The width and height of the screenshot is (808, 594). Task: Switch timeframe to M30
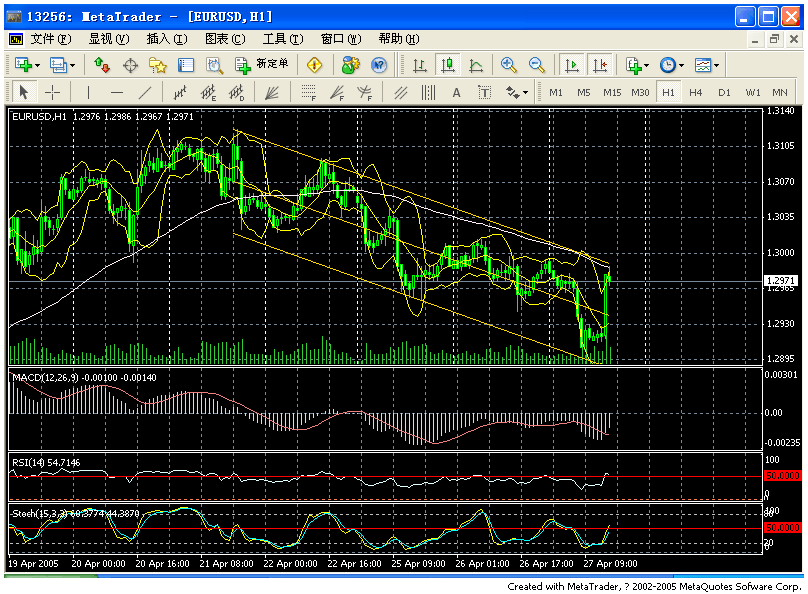640,93
